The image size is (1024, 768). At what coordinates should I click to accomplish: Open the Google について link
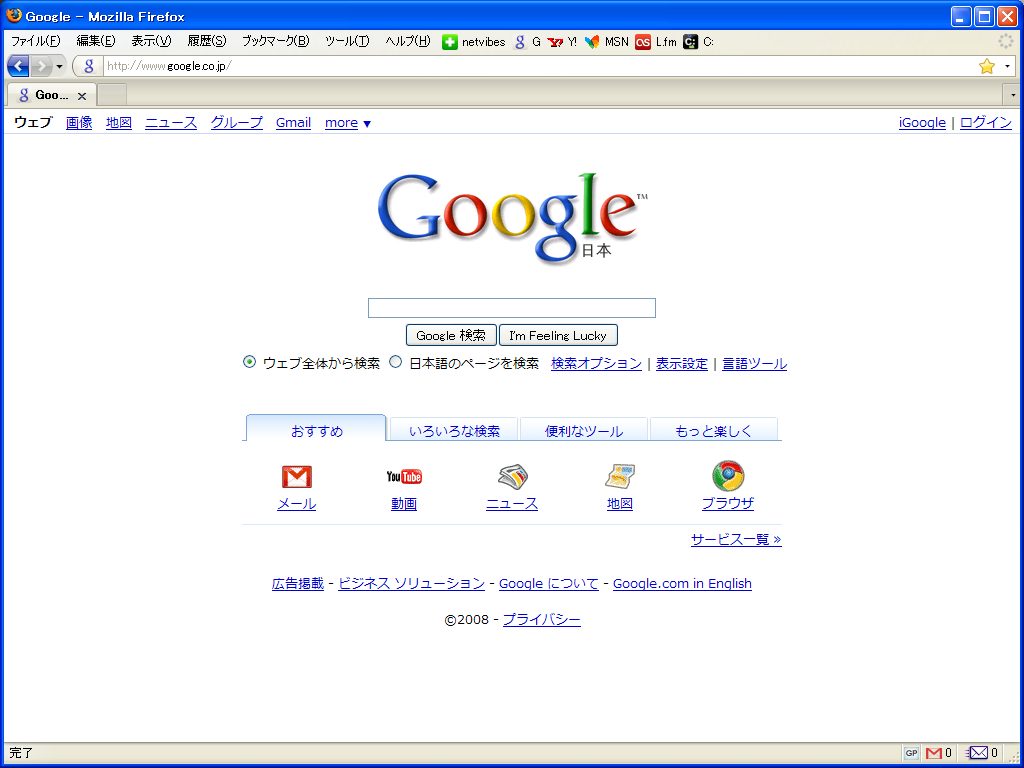pos(549,584)
